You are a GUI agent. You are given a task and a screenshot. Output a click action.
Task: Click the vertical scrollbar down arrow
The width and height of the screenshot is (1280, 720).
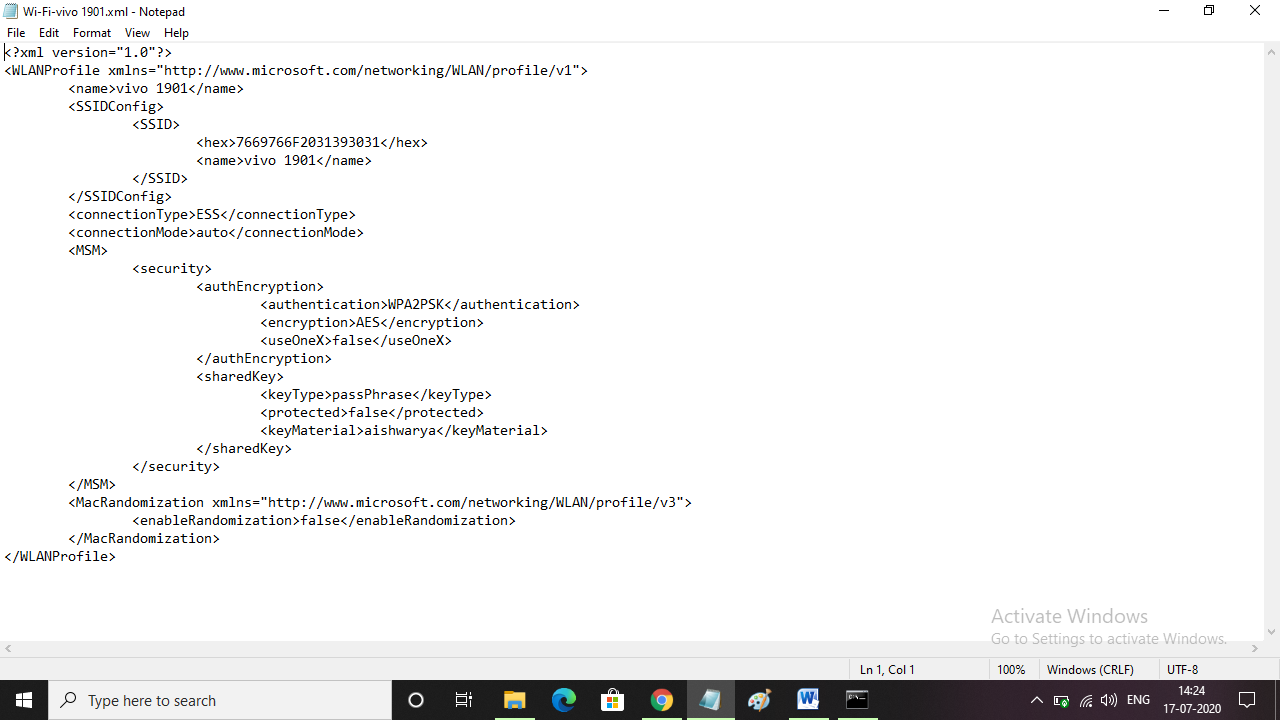point(1271,632)
